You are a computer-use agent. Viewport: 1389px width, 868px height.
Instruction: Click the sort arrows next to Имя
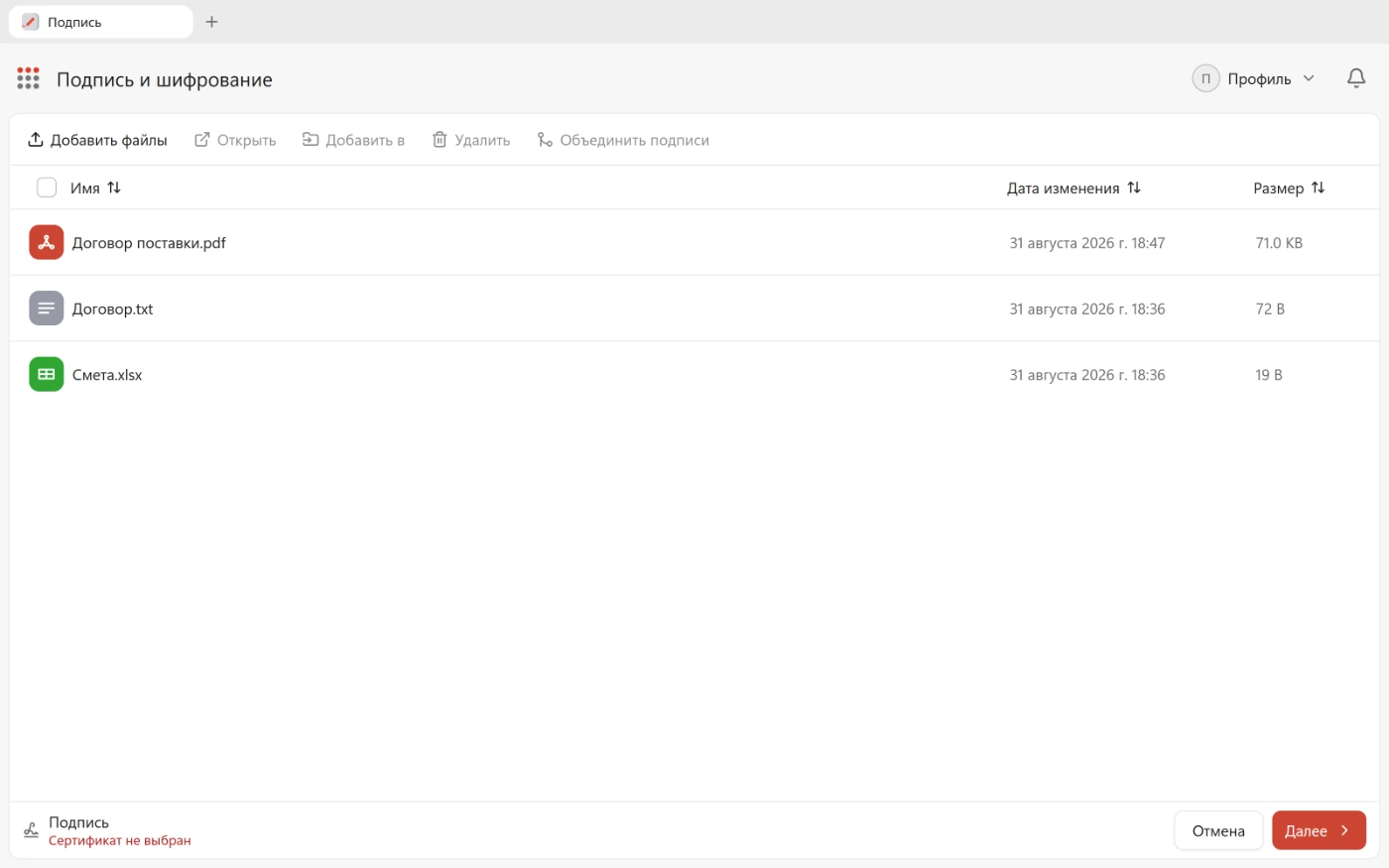pyautogui.click(x=114, y=187)
